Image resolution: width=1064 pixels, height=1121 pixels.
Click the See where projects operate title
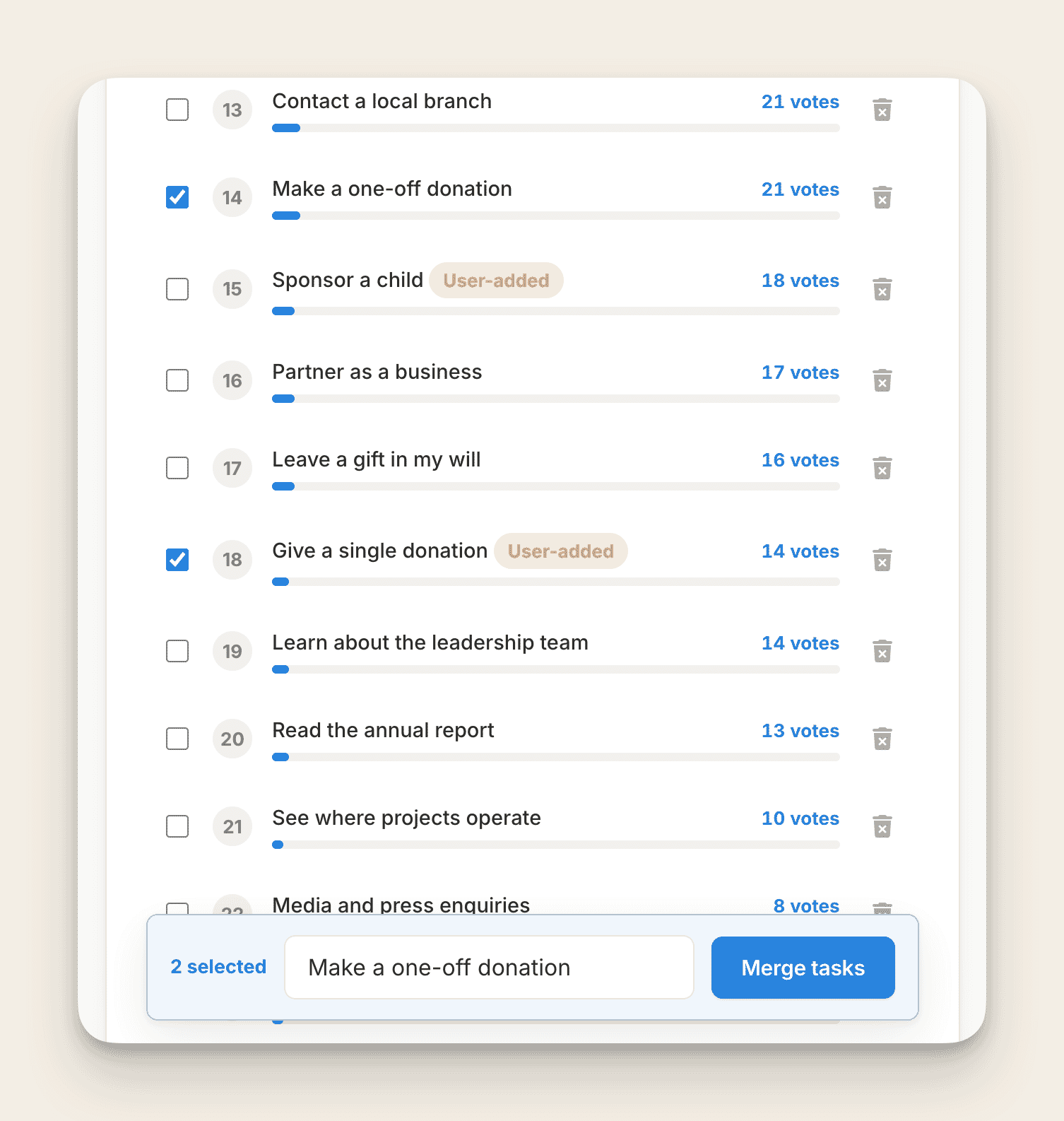pyautogui.click(x=406, y=818)
